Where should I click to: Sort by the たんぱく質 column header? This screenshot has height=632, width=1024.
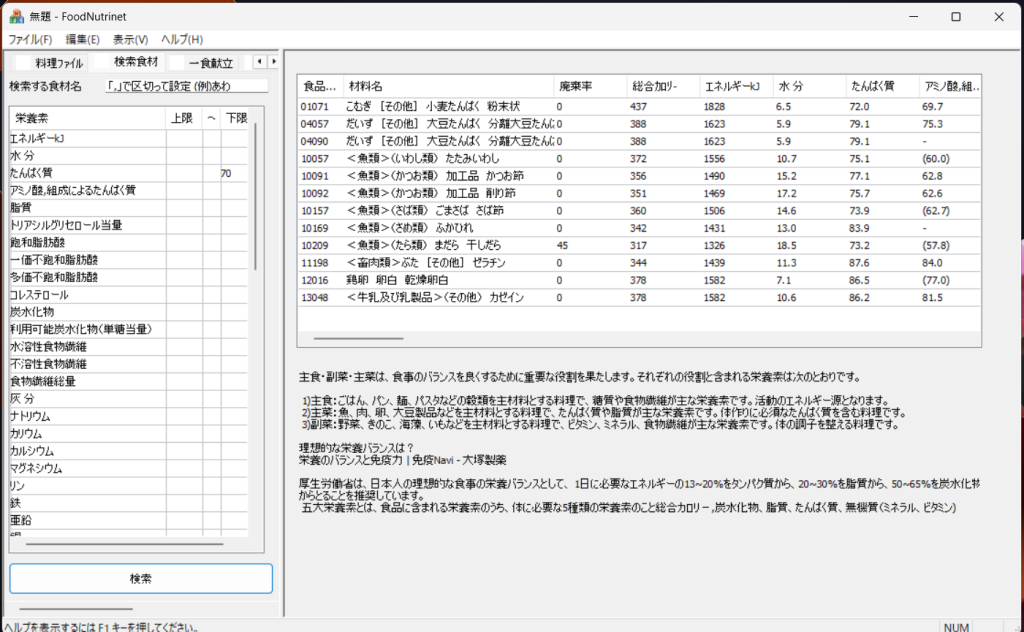[x=880, y=87]
